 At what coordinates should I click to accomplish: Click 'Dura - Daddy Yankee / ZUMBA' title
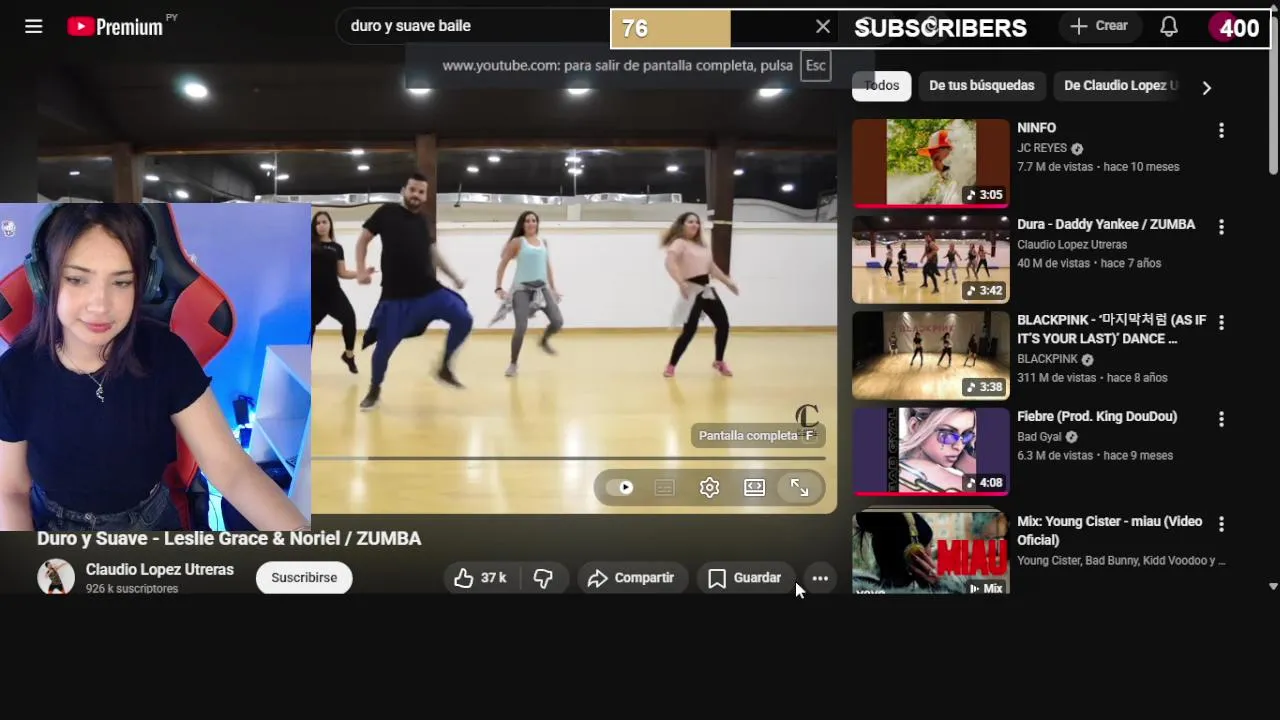1106,224
